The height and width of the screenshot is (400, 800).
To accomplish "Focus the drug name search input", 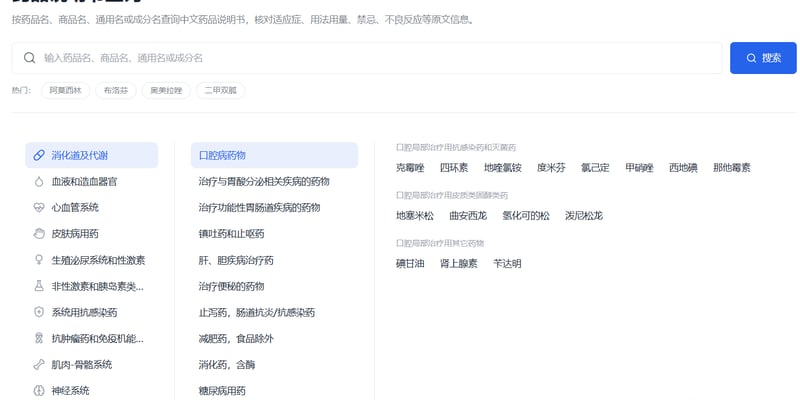I will (x=367, y=58).
